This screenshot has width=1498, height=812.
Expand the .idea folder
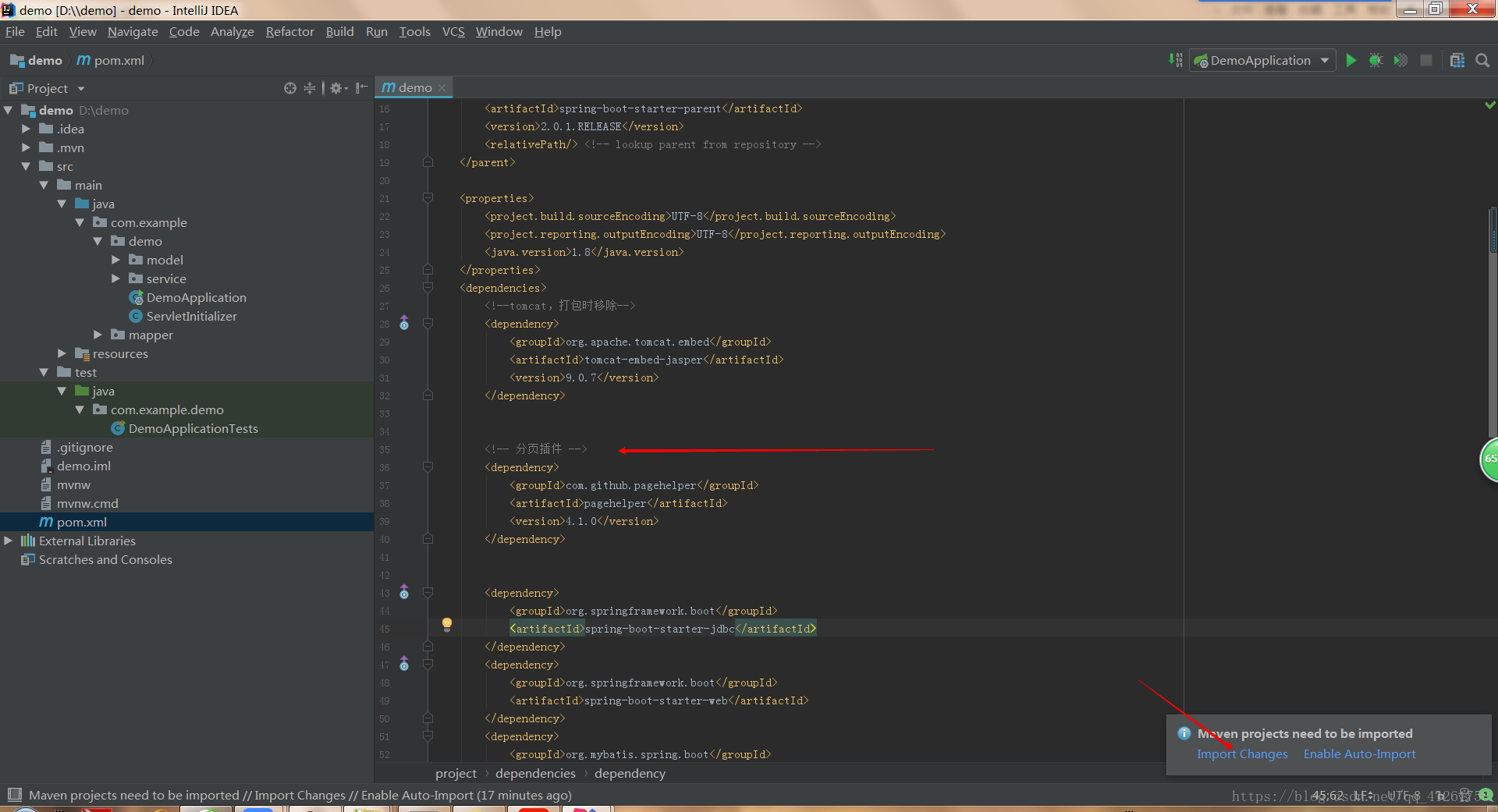26,129
